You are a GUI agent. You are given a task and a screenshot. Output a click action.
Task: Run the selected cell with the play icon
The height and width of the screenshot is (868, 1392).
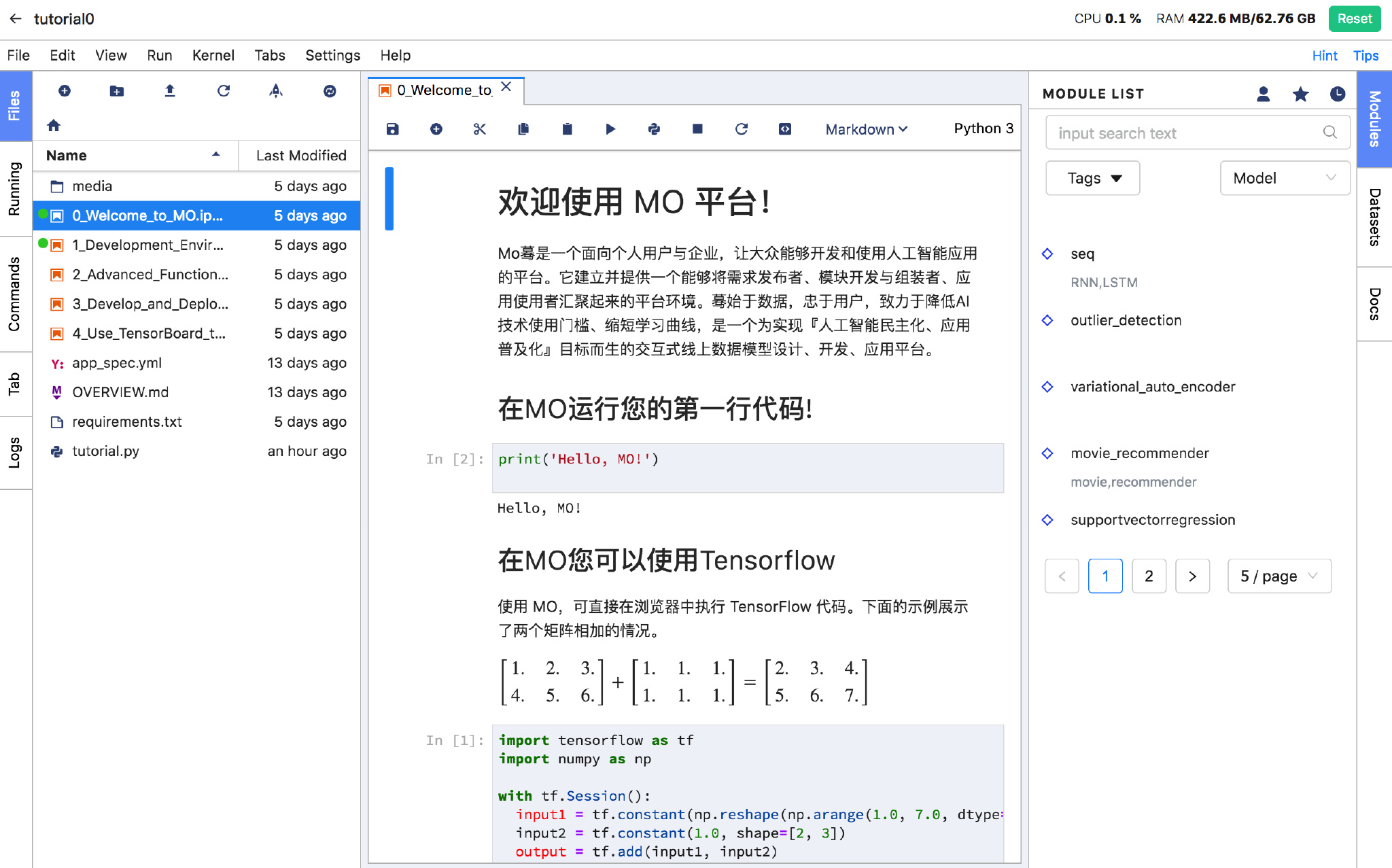click(610, 129)
